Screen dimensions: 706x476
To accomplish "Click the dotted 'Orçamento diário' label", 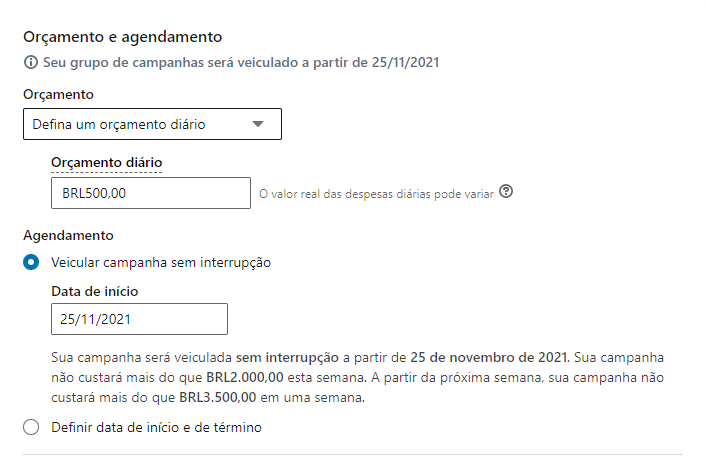I will click(106, 162).
